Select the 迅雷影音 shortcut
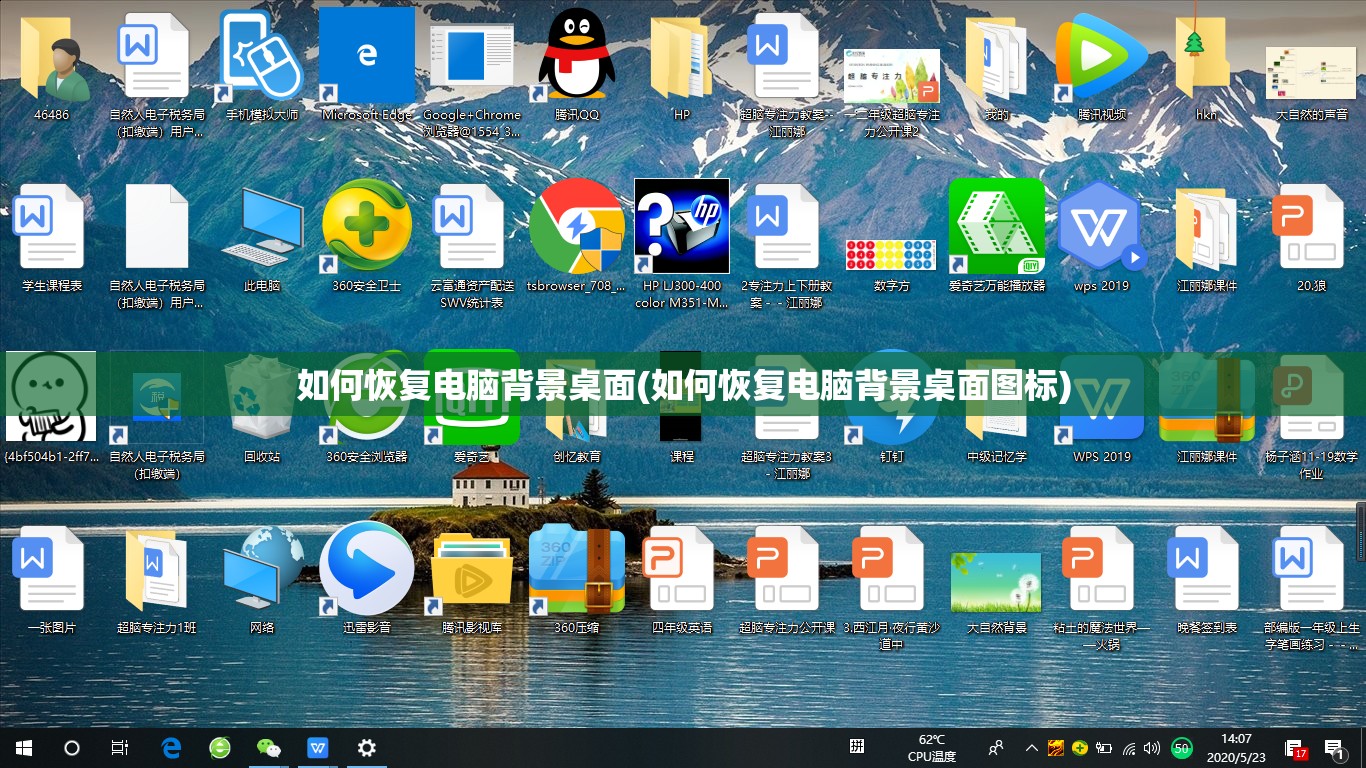The width and height of the screenshot is (1366, 768). [367, 568]
